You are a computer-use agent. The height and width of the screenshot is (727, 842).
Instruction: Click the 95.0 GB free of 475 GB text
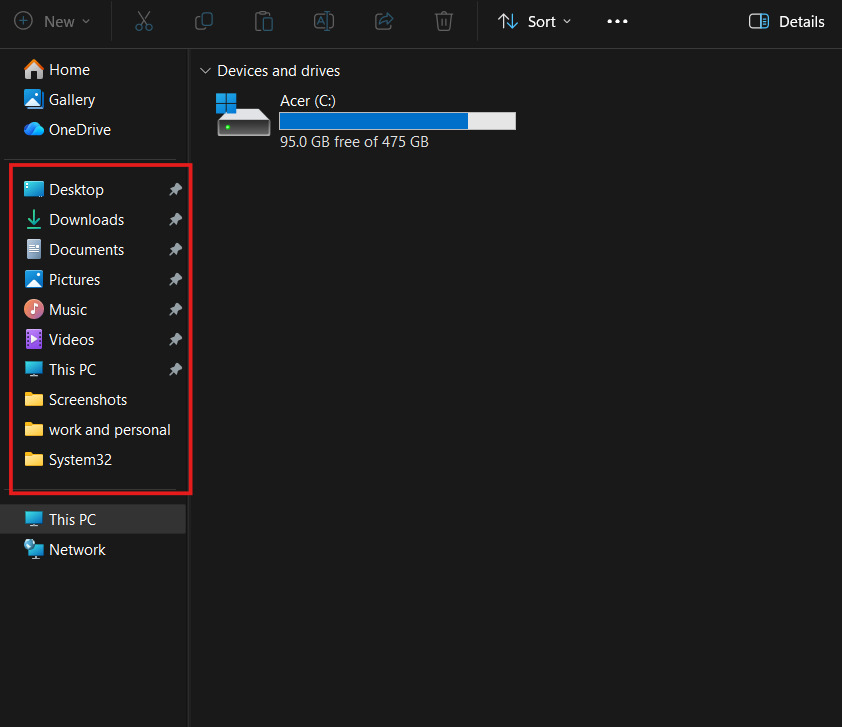click(x=354, y=142)
